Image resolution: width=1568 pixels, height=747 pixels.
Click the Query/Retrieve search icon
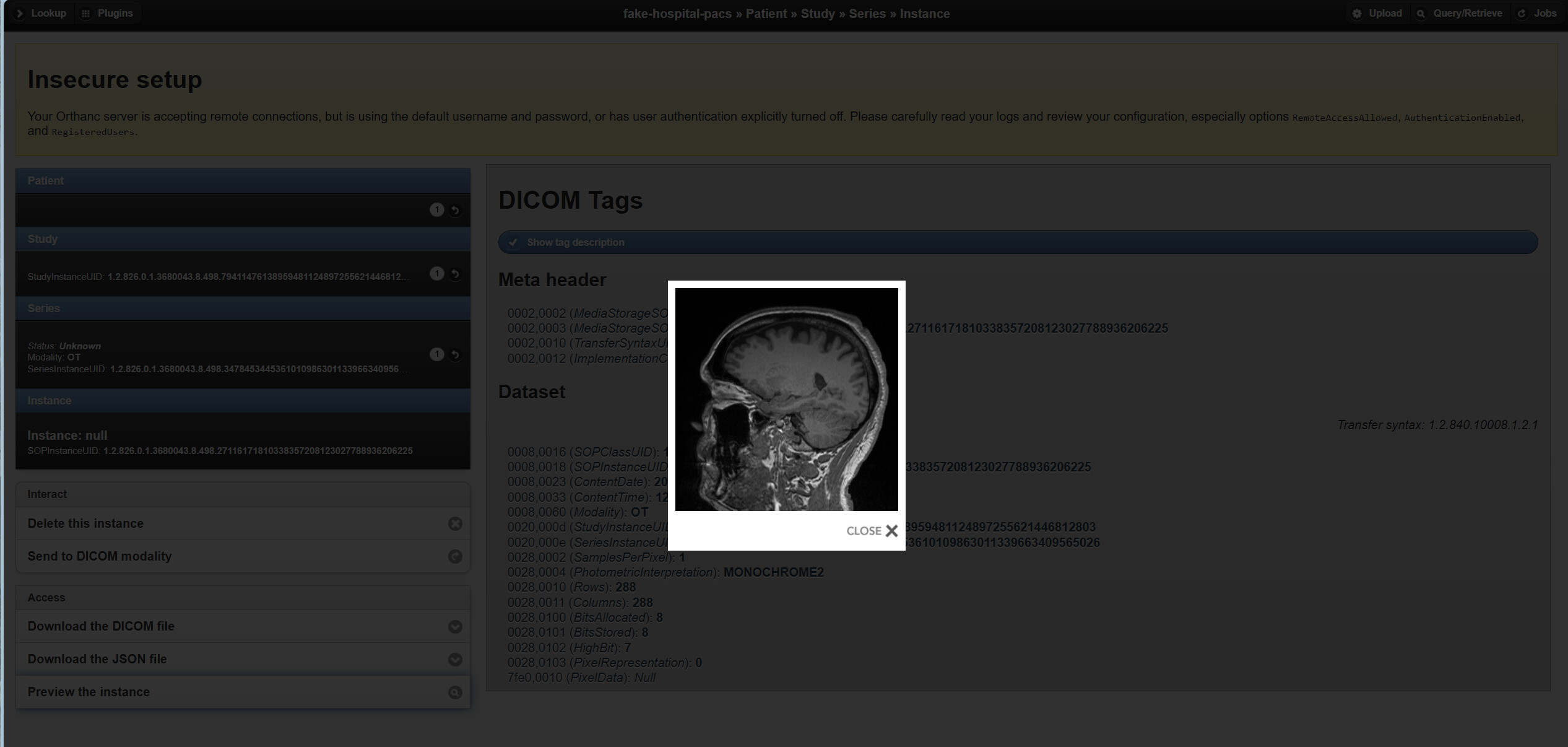1421,13
